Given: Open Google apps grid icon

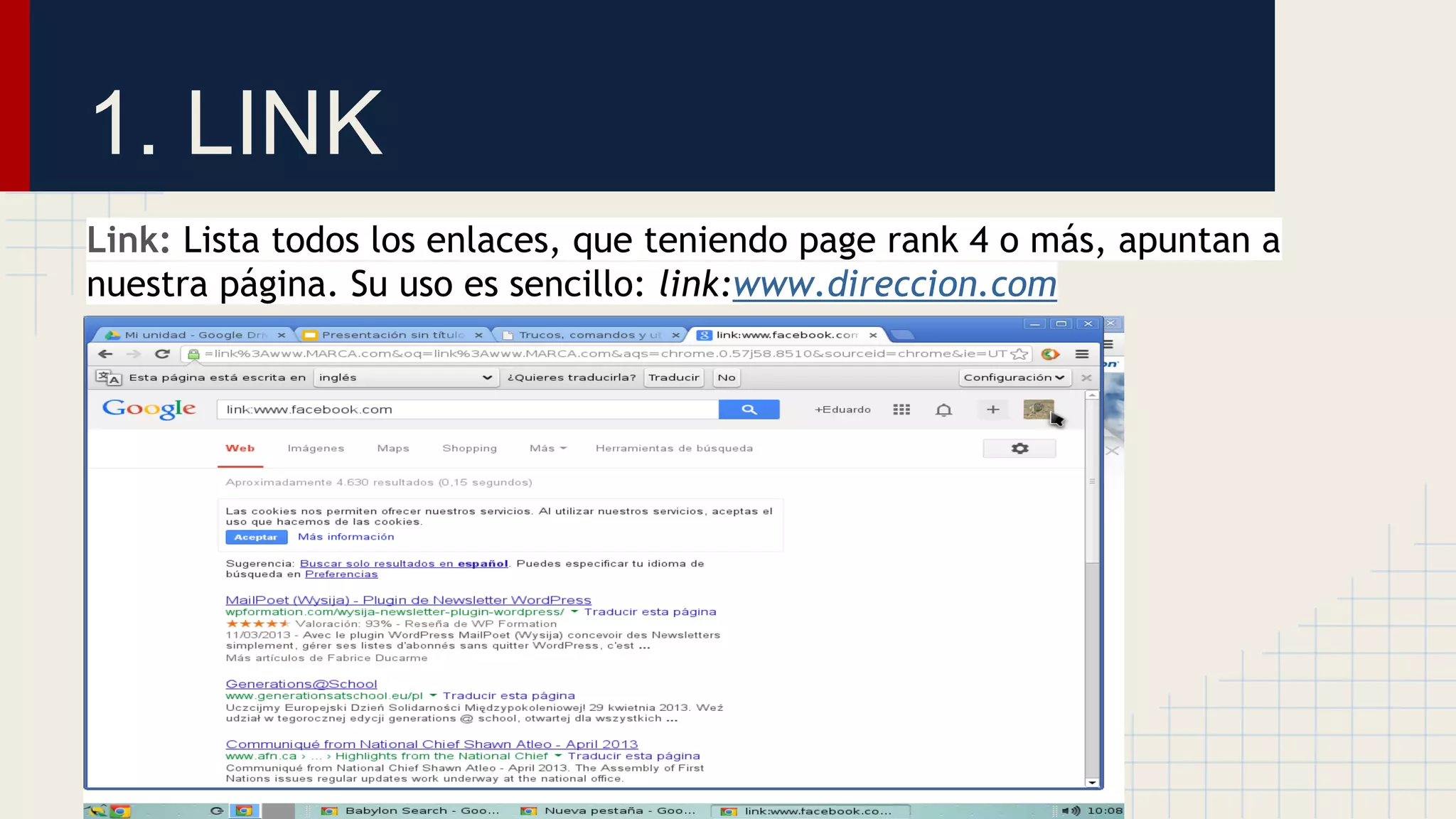Looking at the screenshot, I should point(901,409).
